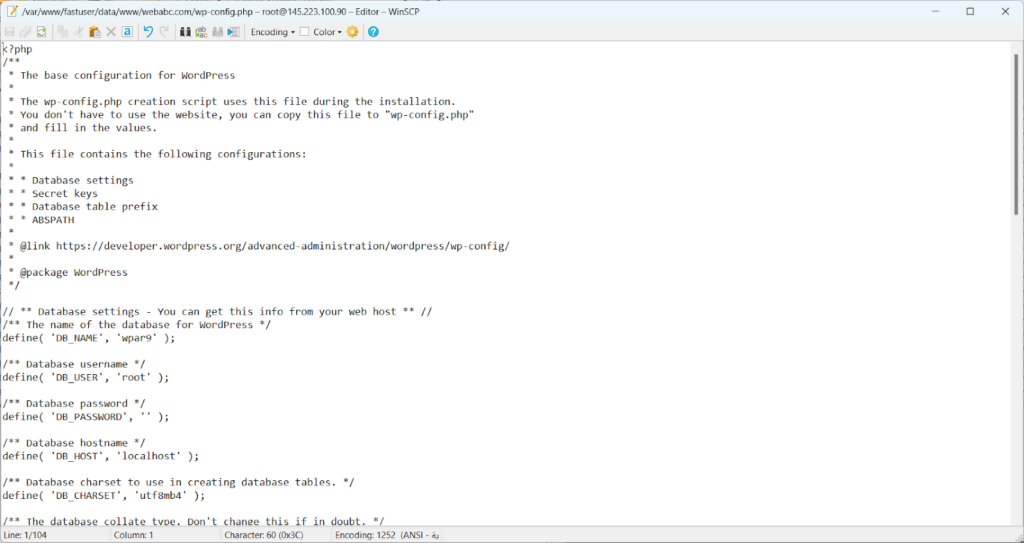Click the "* * Database table prefix" line
Image resolution: width=1024 pixels, height=543 pixels.
pos(83,206)
